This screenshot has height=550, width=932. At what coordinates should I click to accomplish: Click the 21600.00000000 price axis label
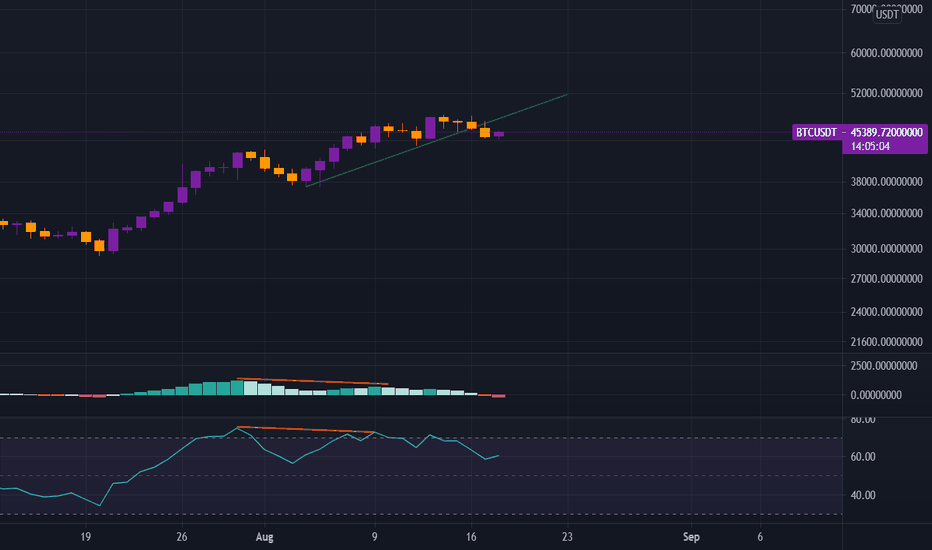coord(886,341)
